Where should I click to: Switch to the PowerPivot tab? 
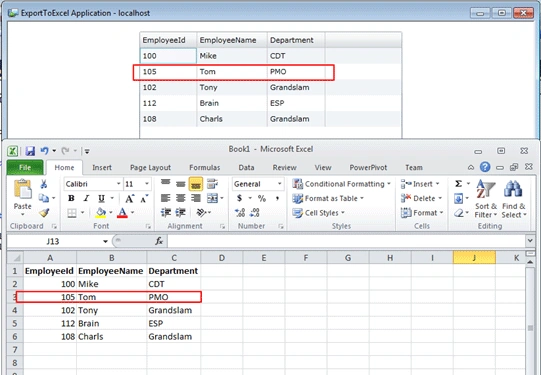coord(368,167)
